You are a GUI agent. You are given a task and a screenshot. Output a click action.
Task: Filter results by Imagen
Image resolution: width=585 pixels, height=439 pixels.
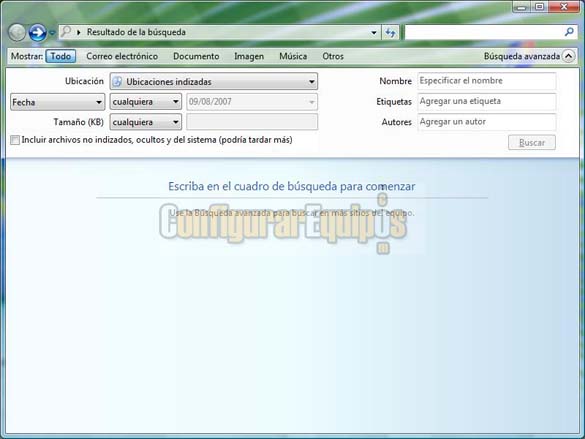(249, 56)
